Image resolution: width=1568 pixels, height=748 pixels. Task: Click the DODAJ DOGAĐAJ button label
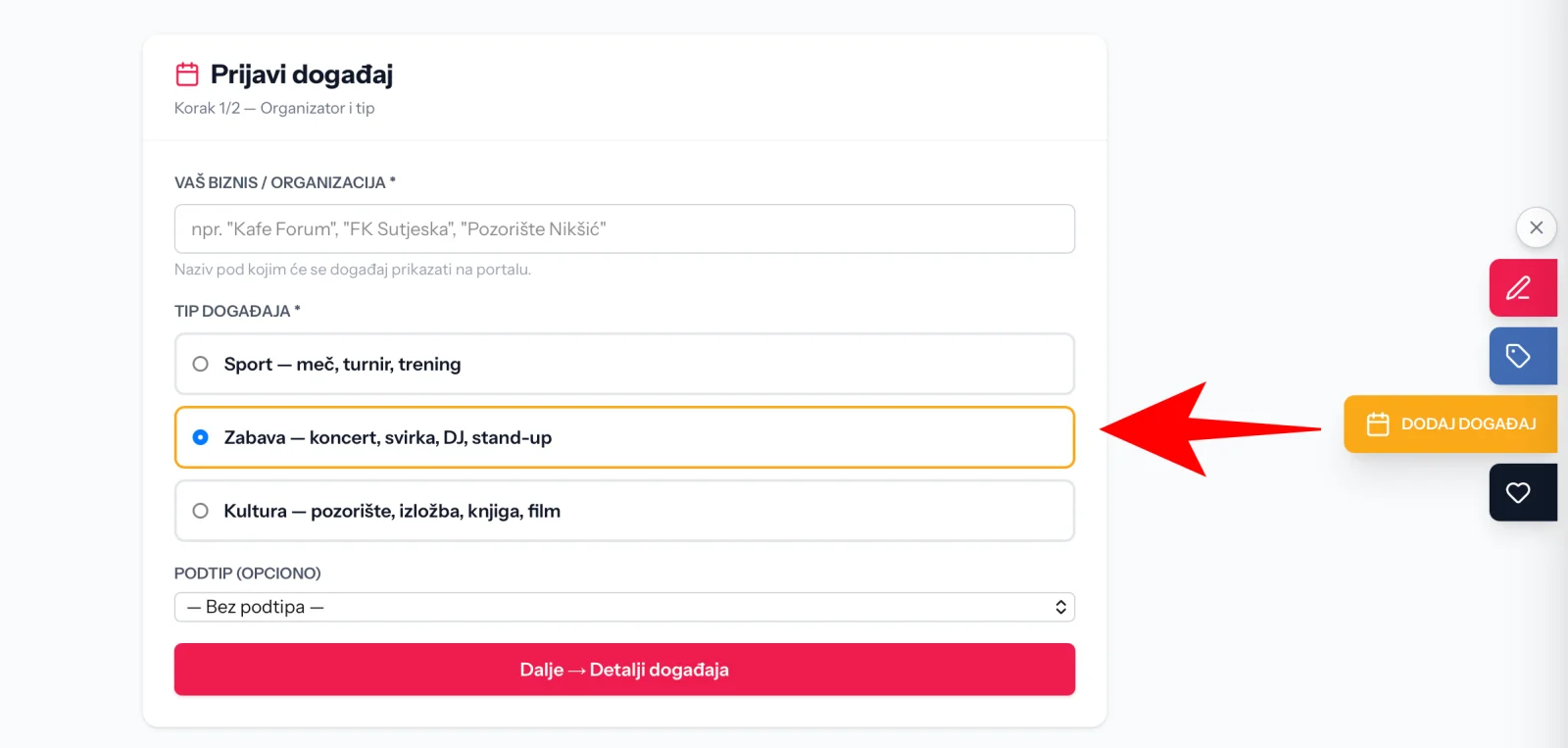point(1468,424)
